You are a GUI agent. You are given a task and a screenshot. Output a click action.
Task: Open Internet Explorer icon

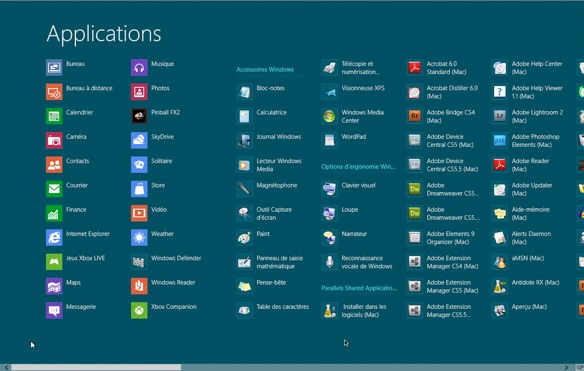pos(54,237)
